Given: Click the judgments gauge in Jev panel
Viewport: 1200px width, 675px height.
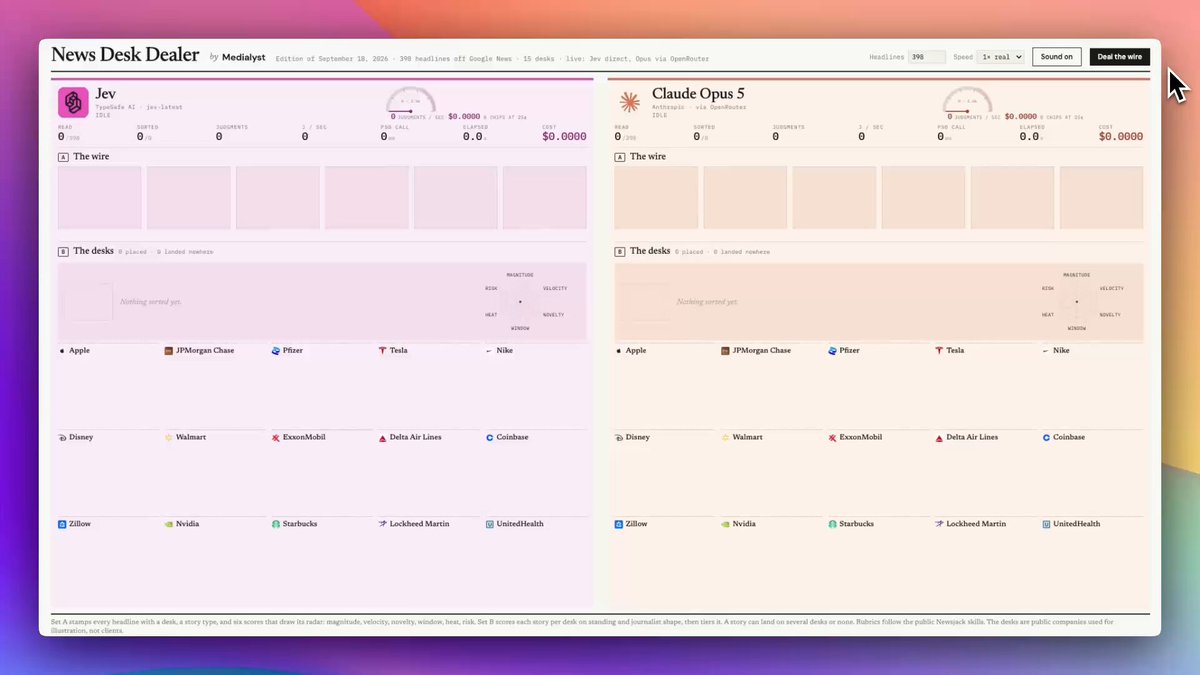Looking at the screenshot, I should [x=411, y=101].
